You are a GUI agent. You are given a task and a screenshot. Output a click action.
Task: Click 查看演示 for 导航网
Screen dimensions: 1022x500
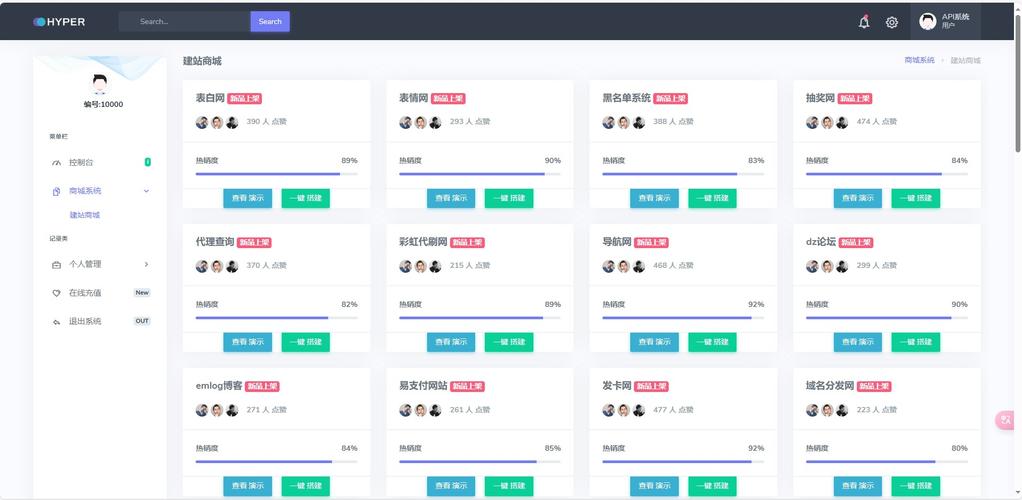(x=654, y=342)
